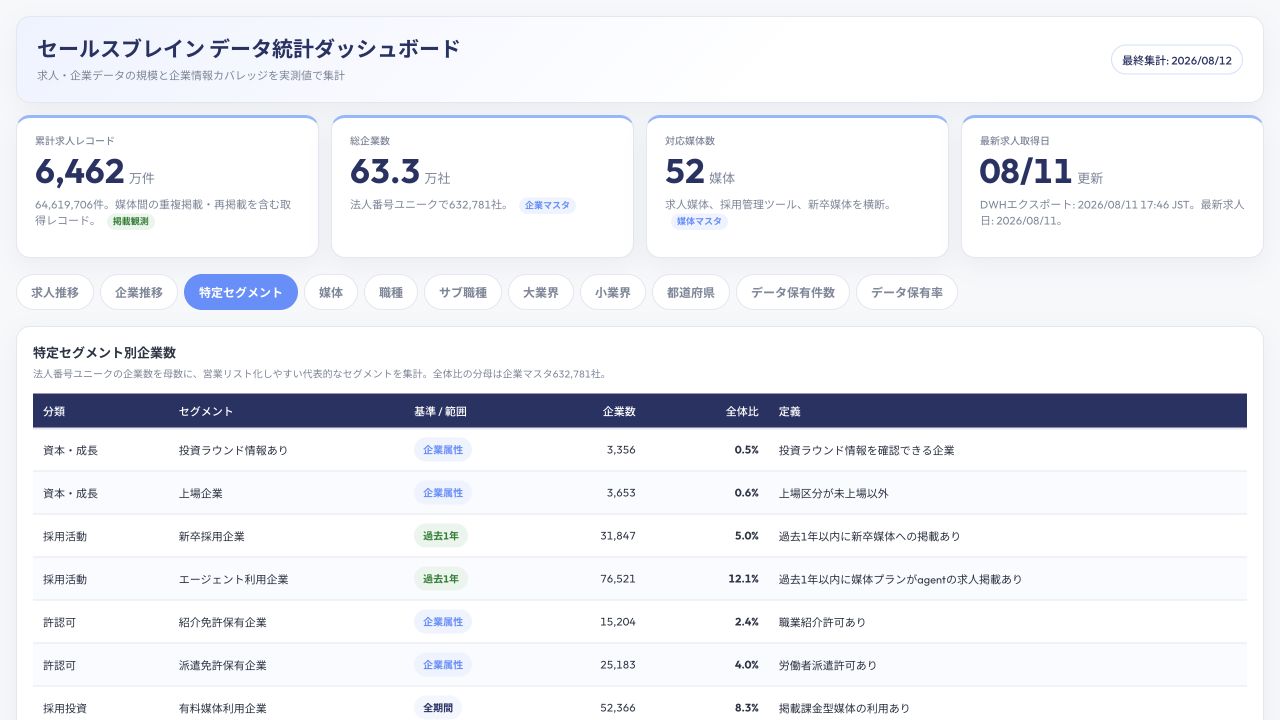Click the 媒体マスタ tag in 対応媒体数 card

(699, 221)
